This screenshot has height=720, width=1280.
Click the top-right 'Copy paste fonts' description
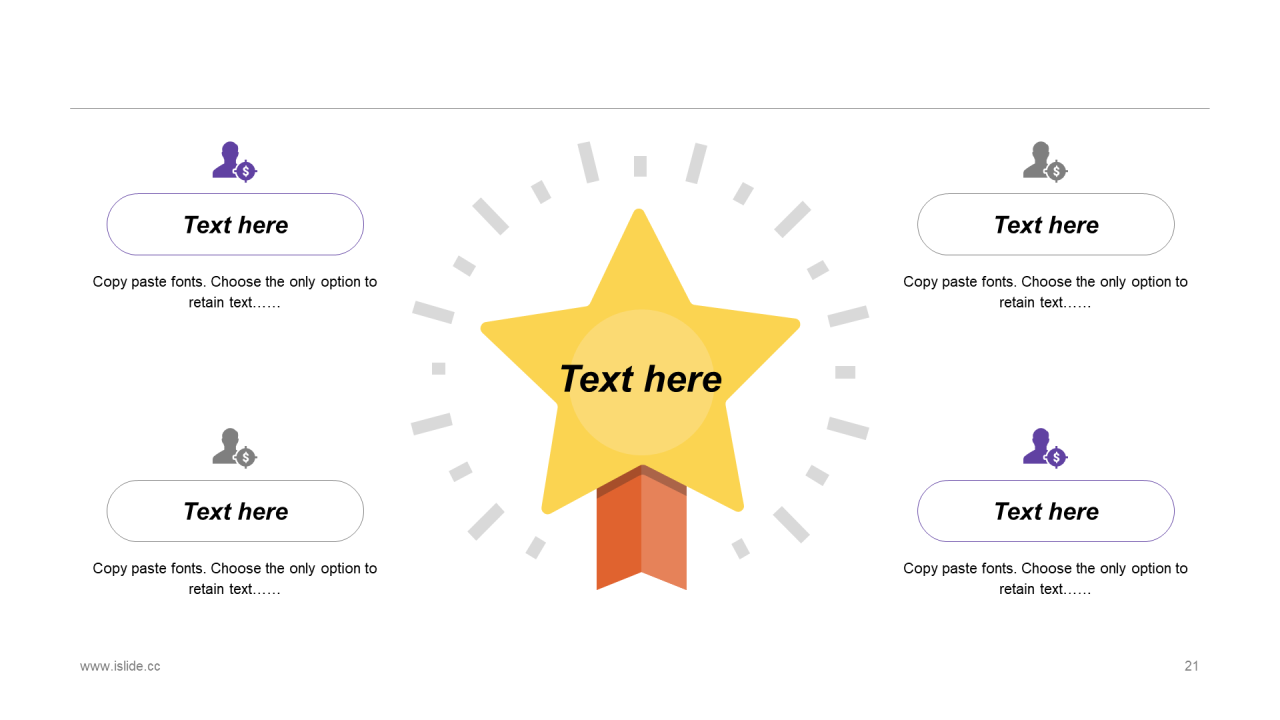pyautogui.click(x=1045, y=292)
